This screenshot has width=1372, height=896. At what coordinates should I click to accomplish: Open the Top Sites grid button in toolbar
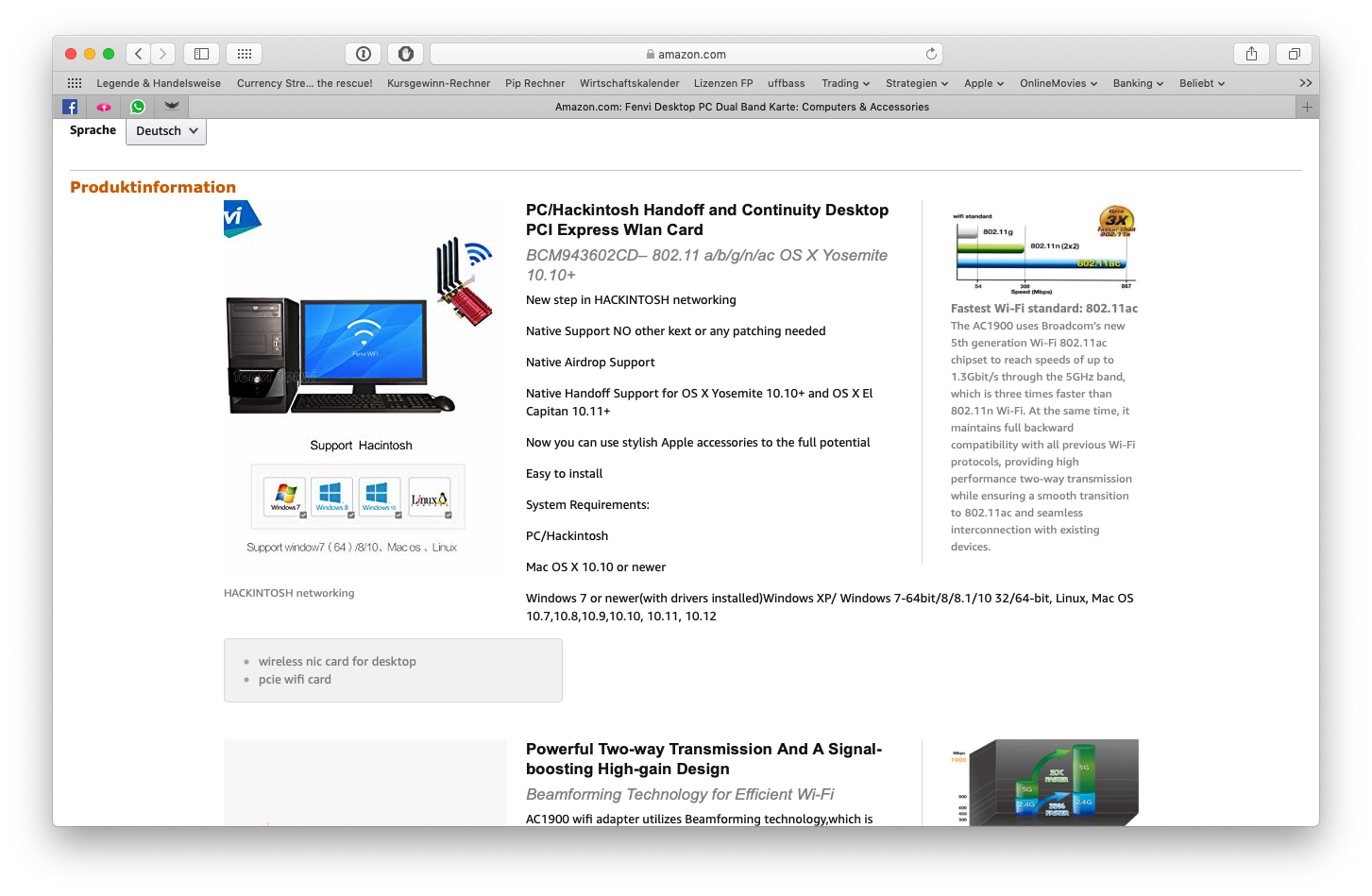point(244,54)
